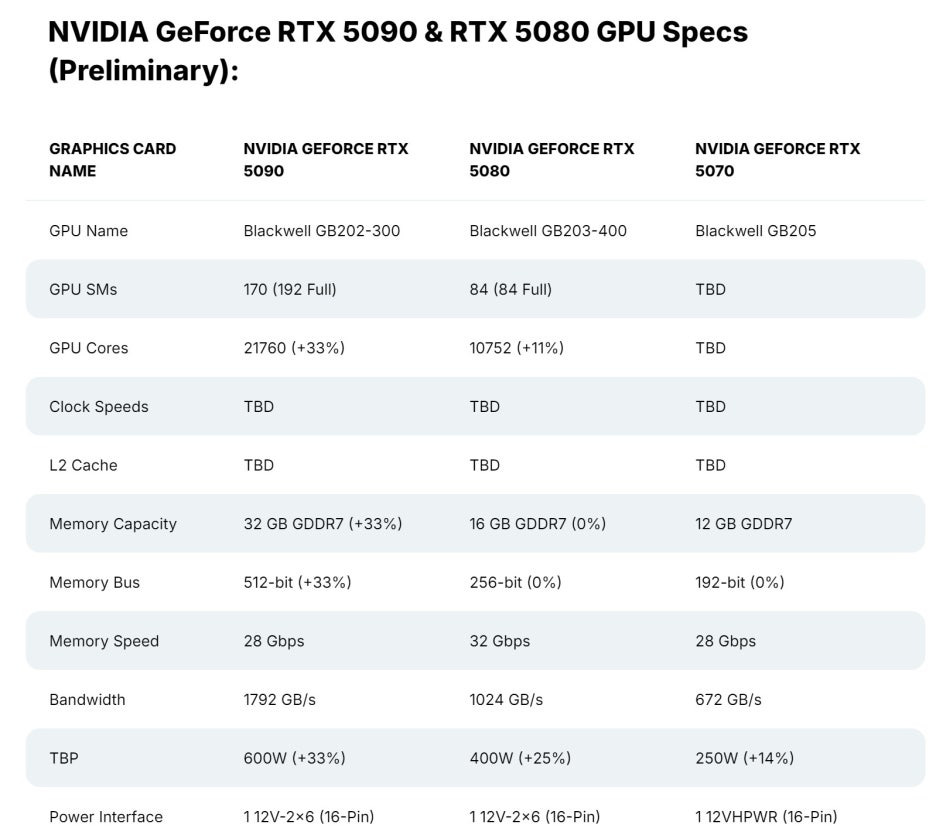Click the 10752 (+11%) GPU cores value
Screen dimensions: 936x838
click(x=516, y=348)
